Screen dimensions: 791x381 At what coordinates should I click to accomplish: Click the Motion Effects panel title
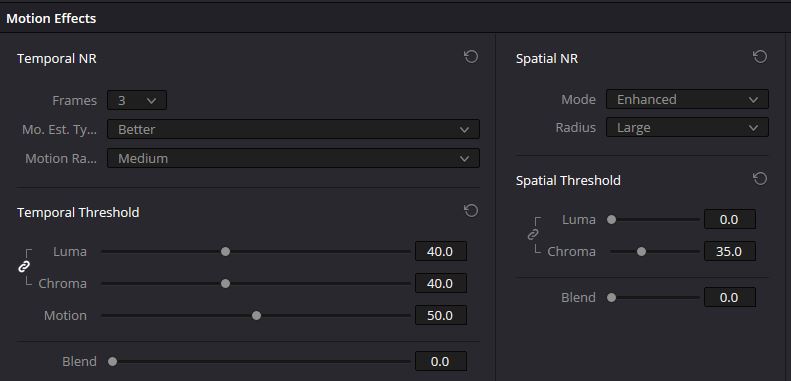(51, 19)
